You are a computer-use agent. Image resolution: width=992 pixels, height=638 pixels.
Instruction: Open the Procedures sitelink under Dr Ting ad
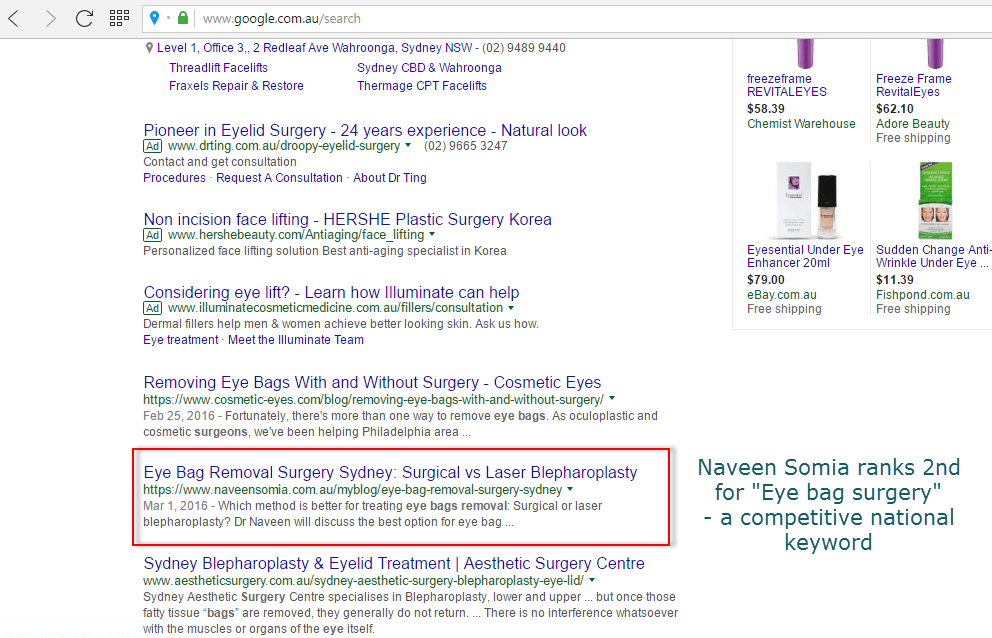pyautogui.click(x=175, y=178)
